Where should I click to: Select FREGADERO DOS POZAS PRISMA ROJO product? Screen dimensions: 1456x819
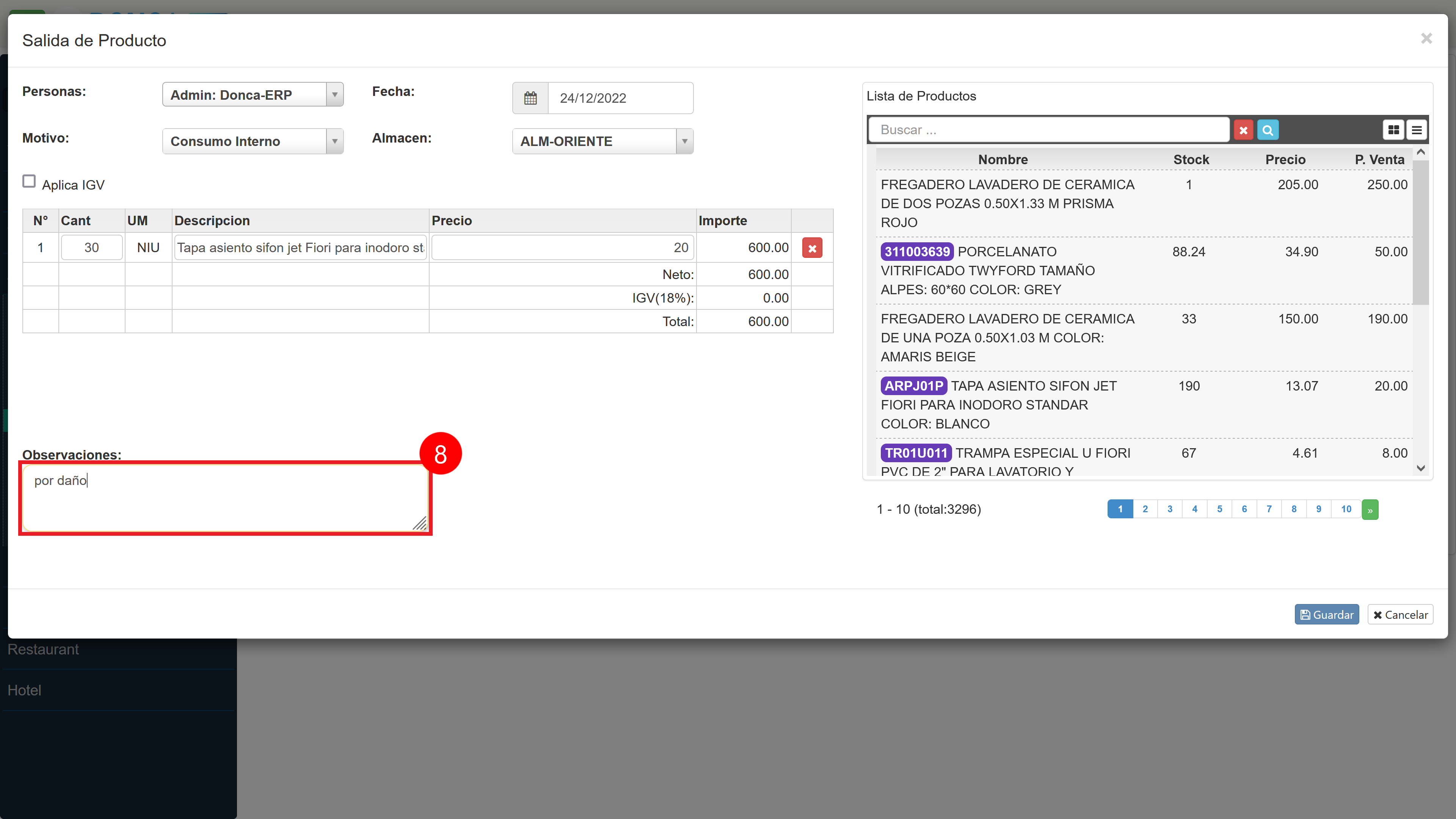1144,204
